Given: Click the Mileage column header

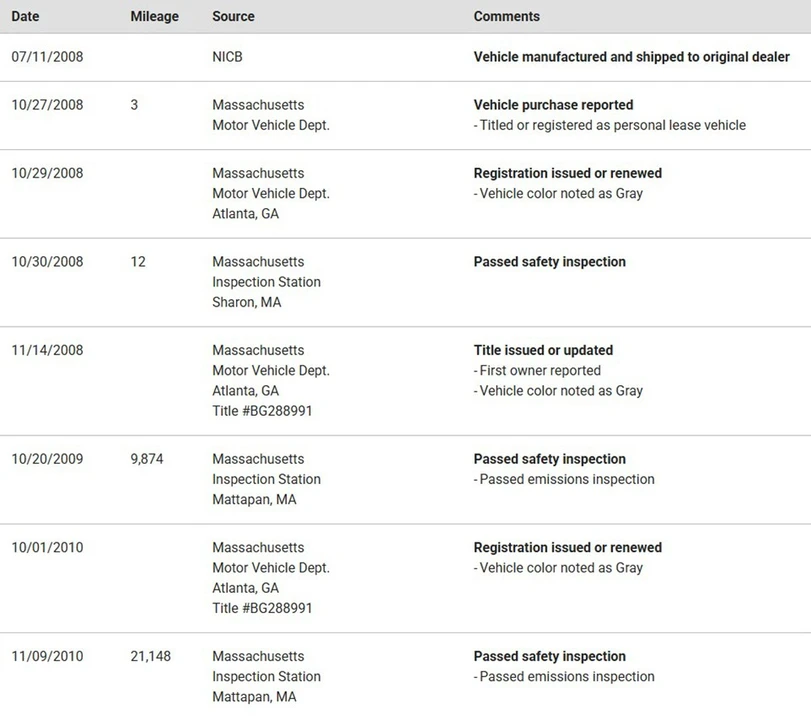Looking at the screenshot, I should click(154, 17).
